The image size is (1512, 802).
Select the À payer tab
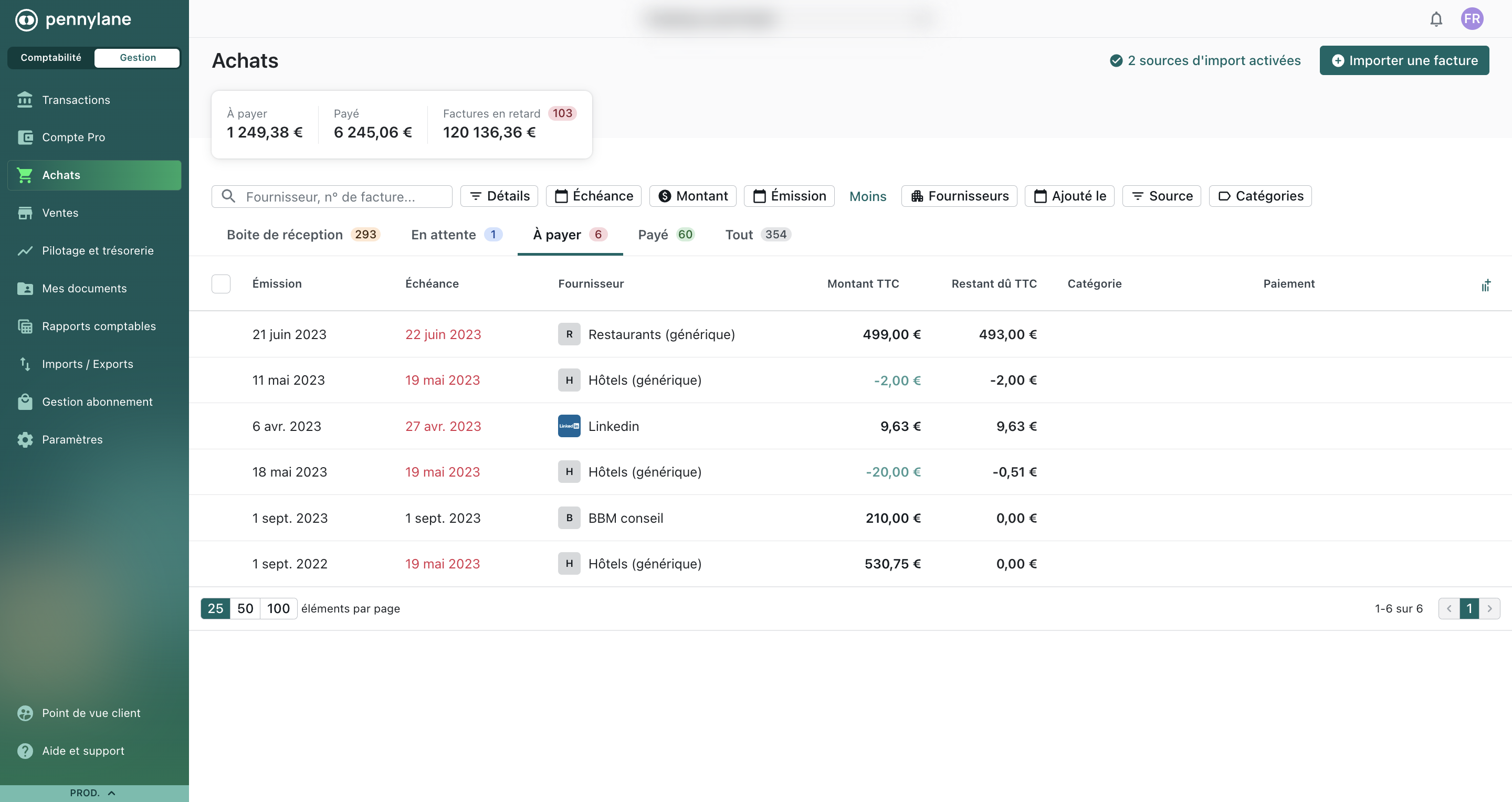tap(570, 235)
